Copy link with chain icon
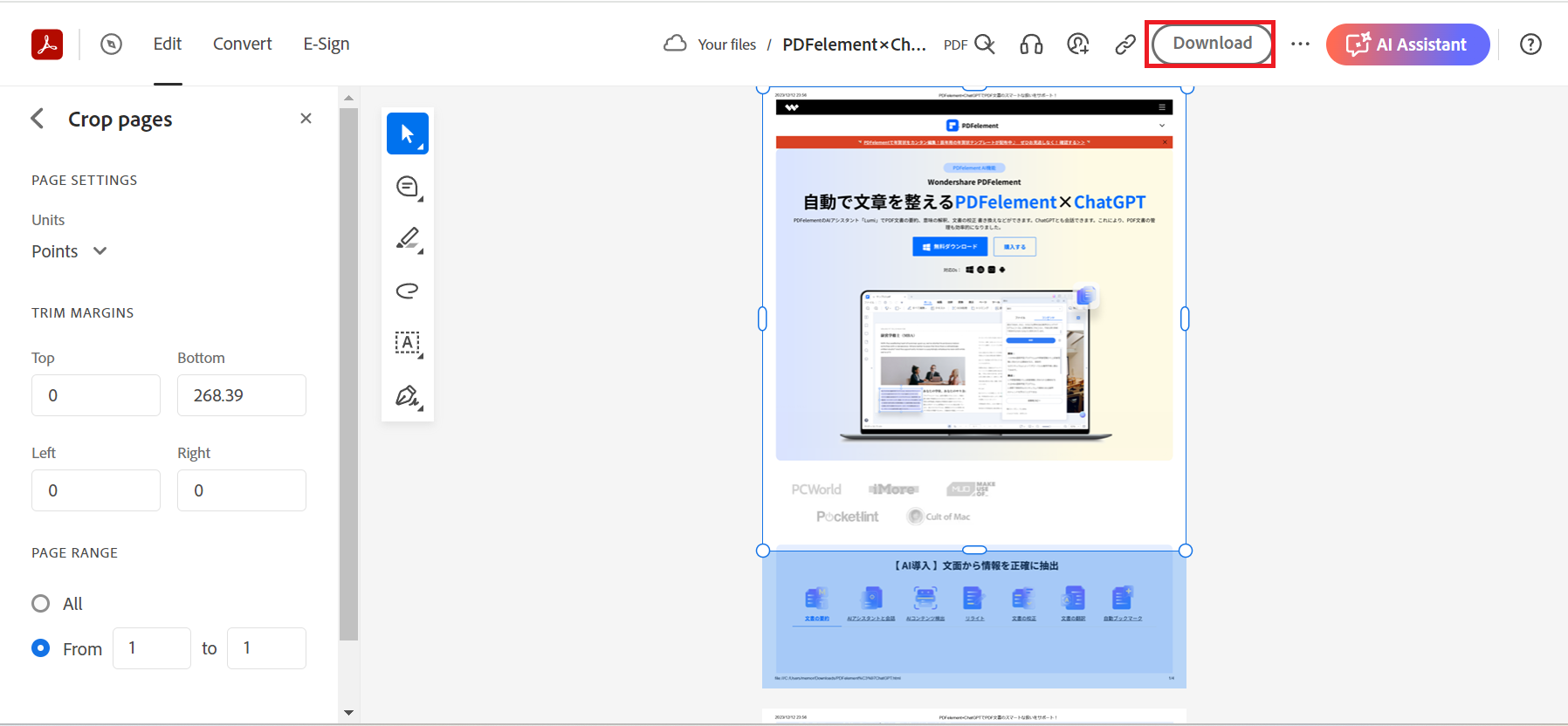Viewport: 1568px width, 726px height. [x=1125, y=44]
